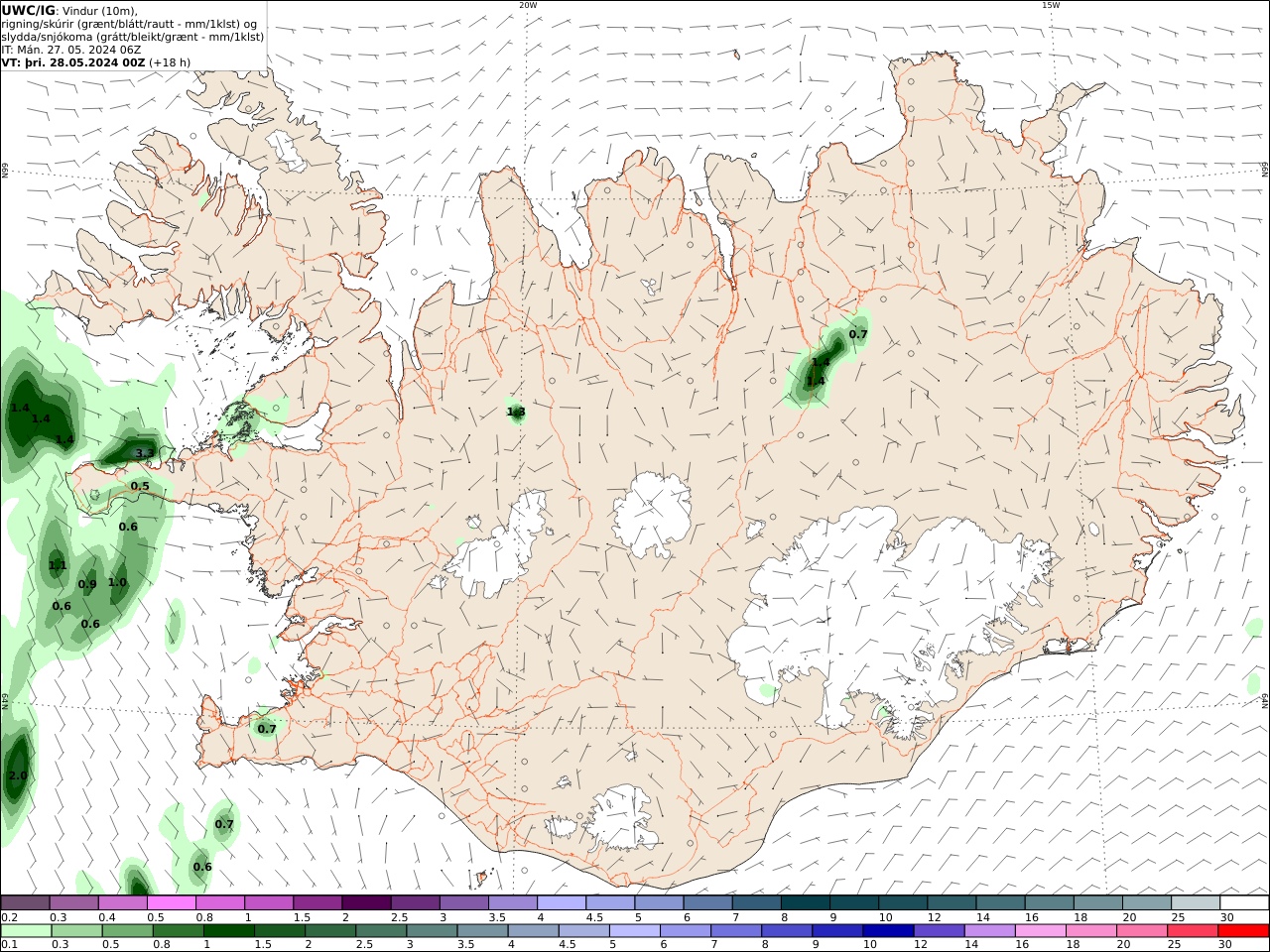Click the 'IT: Mán. 27. 05. 2024 06Z' line
The image size is (1270, 952).
click(x=71, y=50)
